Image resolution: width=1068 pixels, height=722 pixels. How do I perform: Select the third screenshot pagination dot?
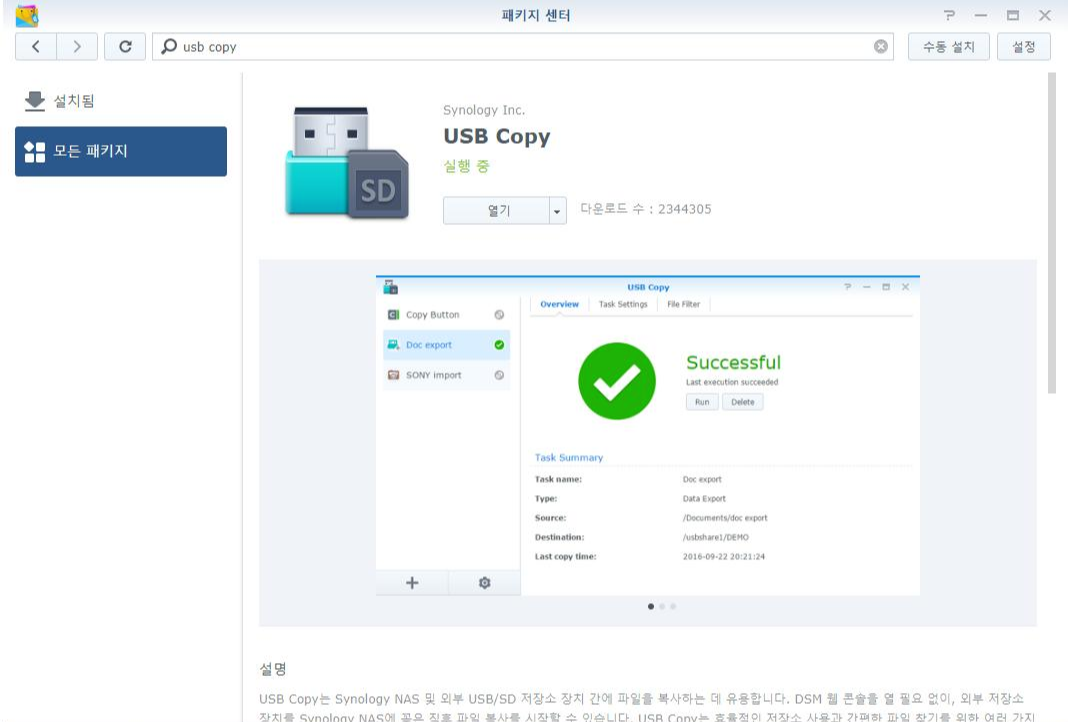click(673, 606)
